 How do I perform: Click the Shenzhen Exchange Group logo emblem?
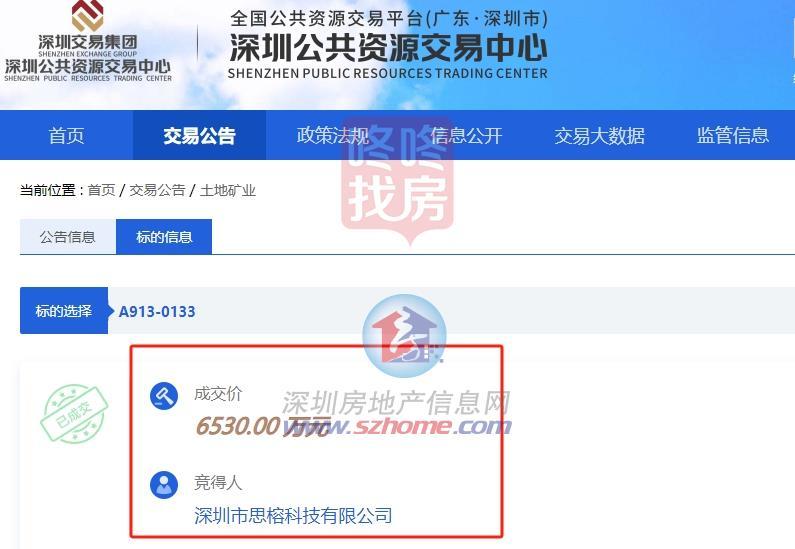87,15
